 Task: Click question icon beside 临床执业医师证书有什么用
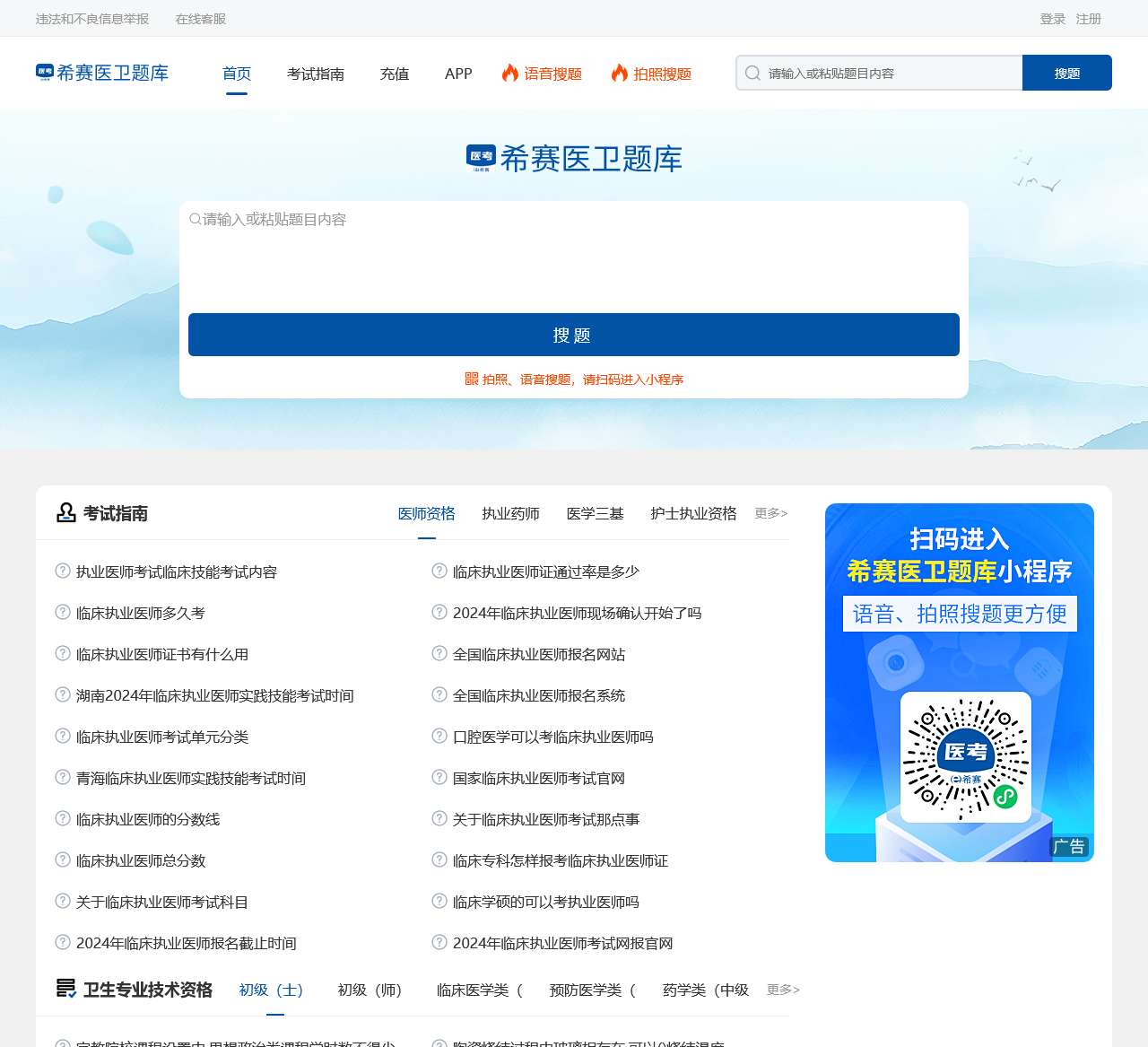click(63, 653)
